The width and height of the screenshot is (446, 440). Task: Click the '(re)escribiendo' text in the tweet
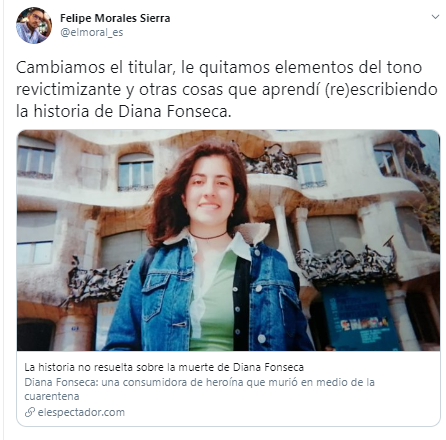click(x=381, y=89)
